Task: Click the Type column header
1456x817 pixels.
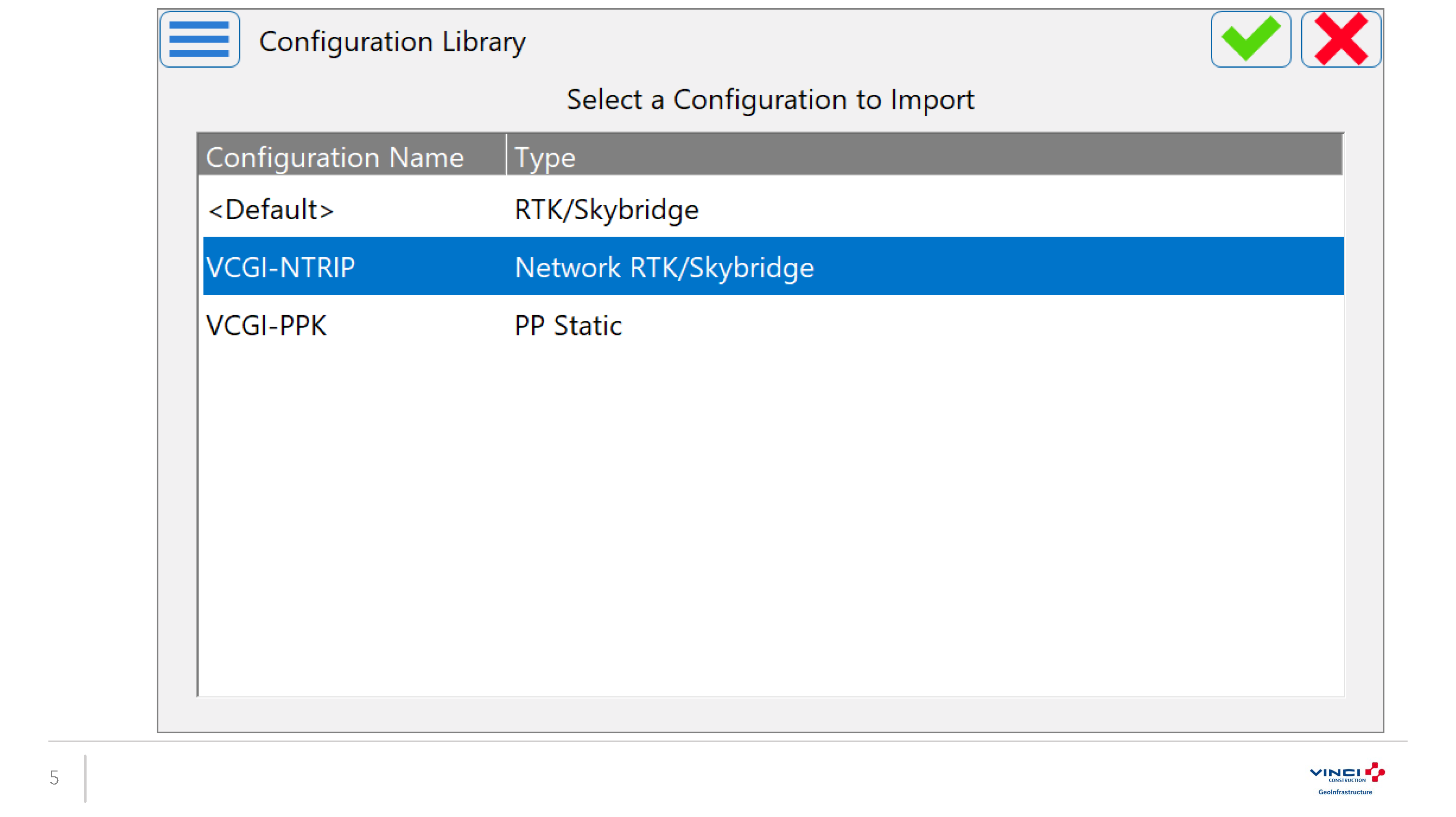Action: pos(925,155)
